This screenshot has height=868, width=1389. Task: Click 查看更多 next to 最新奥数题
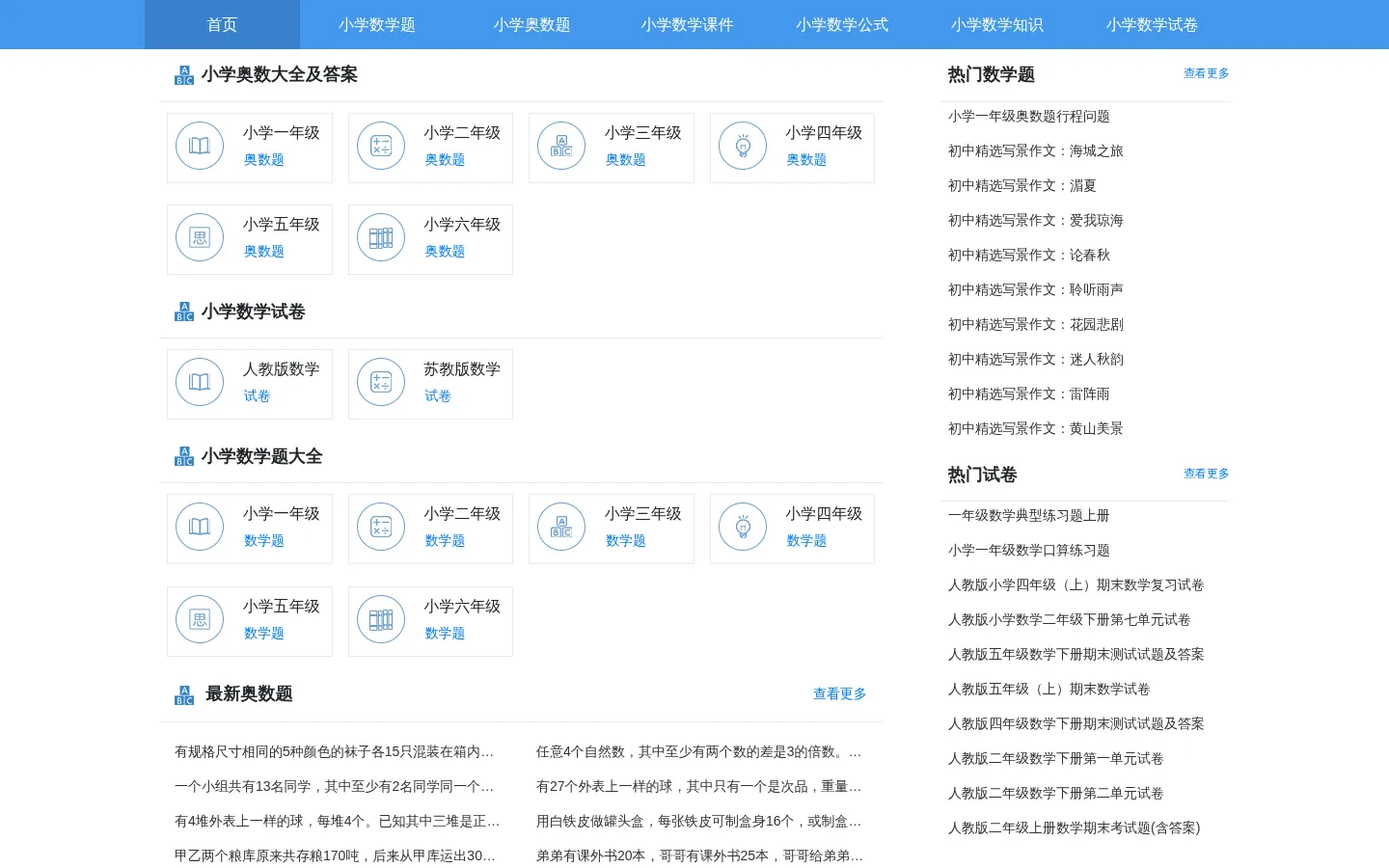(840, 694)
